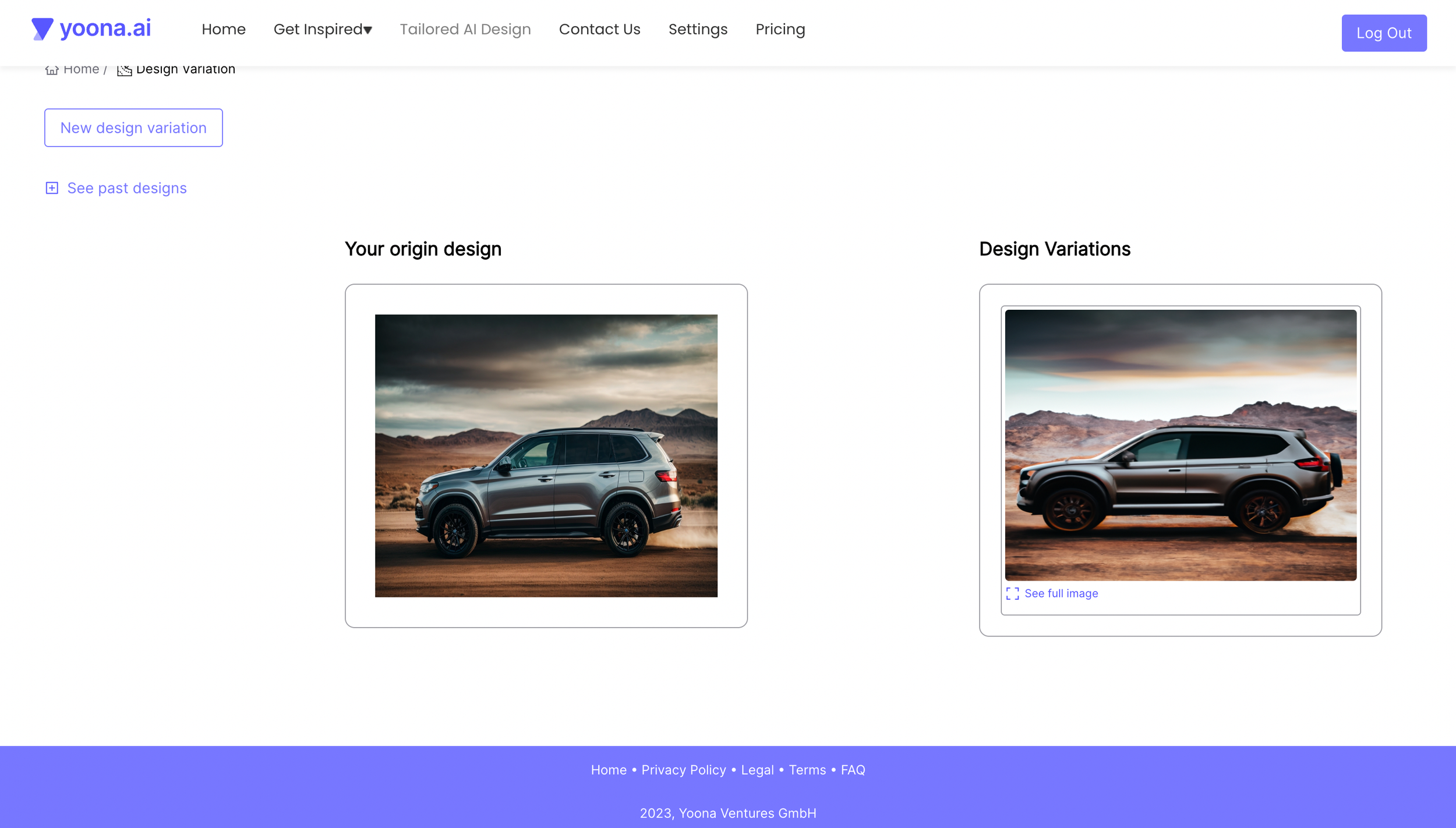Open Privacy Policy in the footer
Image resolution: width=1456 pixels, height=828 pixels.
tap(684, 770)
